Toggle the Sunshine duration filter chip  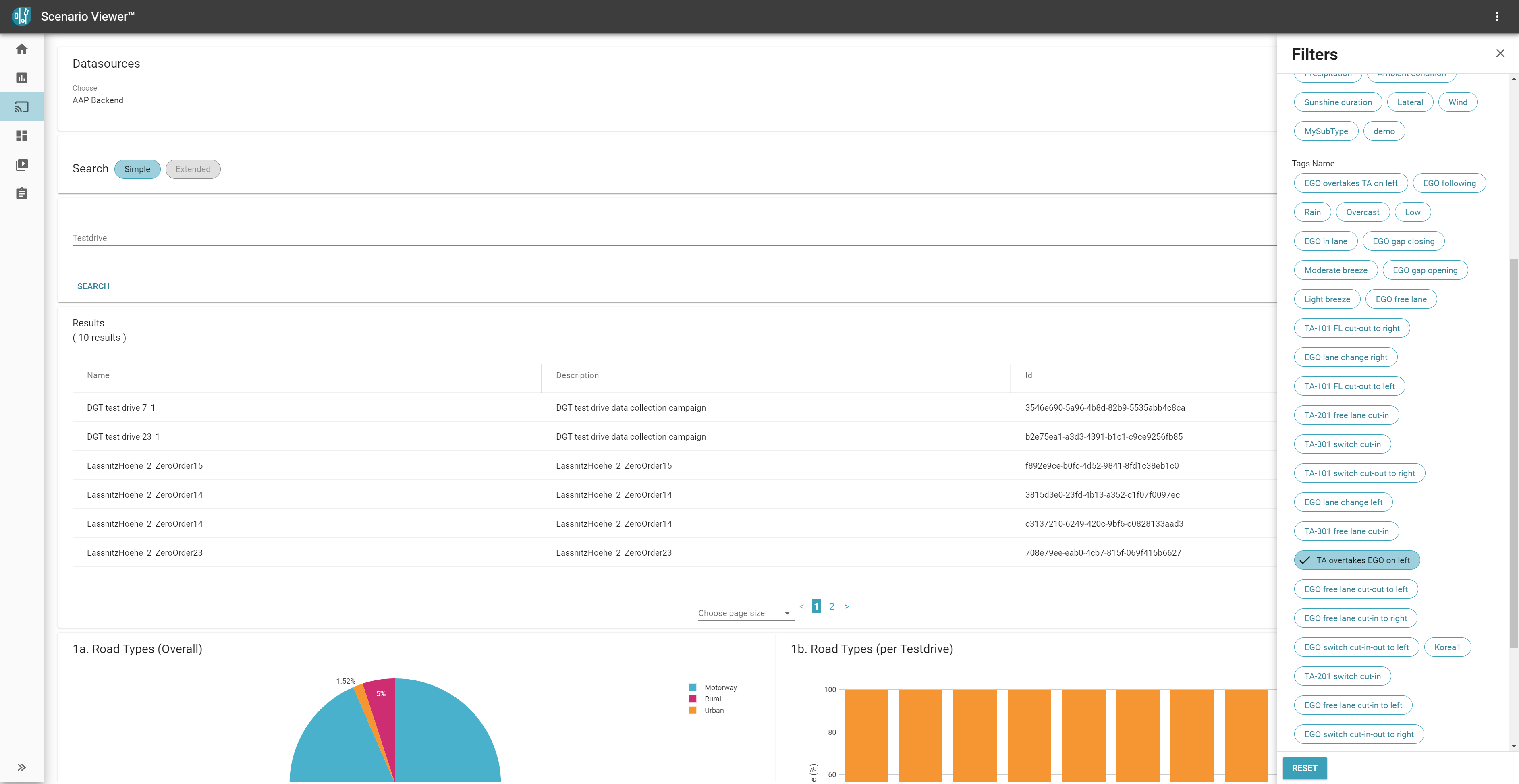[x=1338, y=102]
